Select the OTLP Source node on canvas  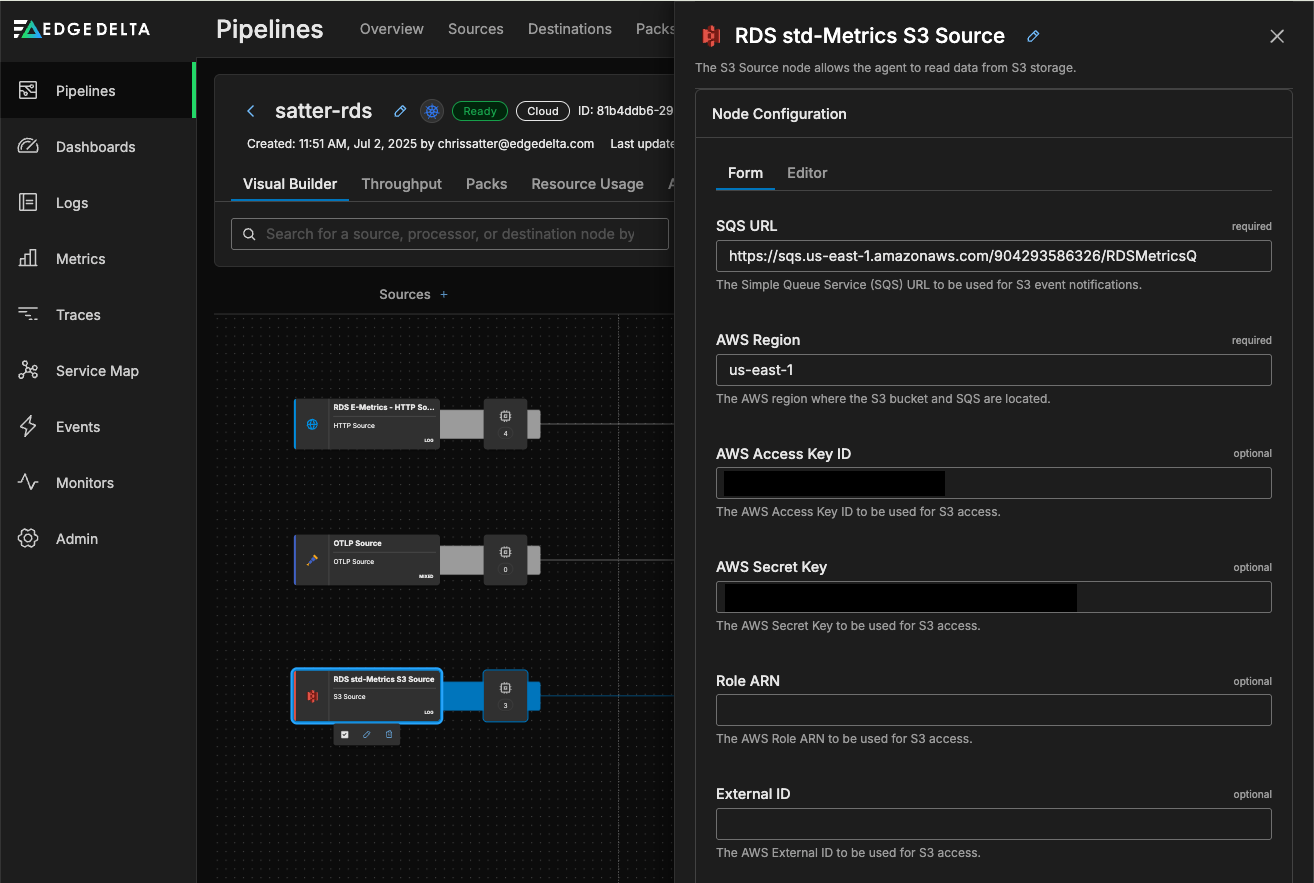coord(367,560)
